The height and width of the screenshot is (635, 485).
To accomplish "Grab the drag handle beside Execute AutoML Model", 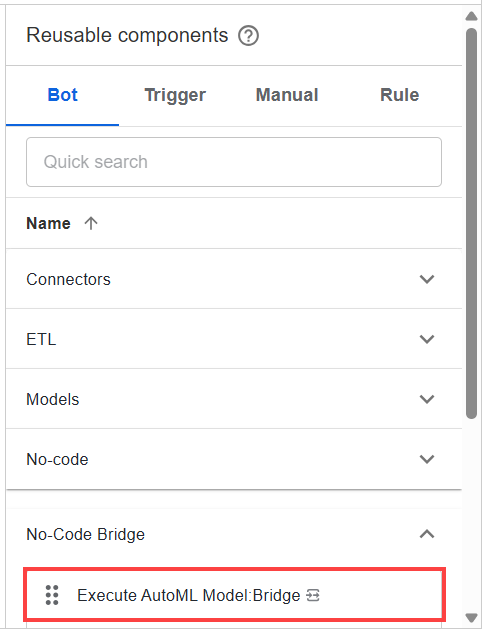I will pyautogui.click(x=52, y=595).
